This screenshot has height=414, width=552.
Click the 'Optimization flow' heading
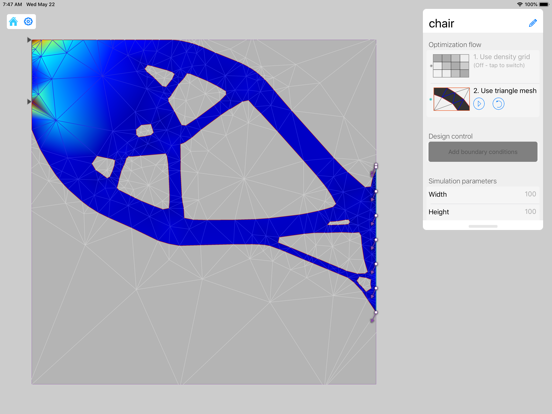[454, 45]
